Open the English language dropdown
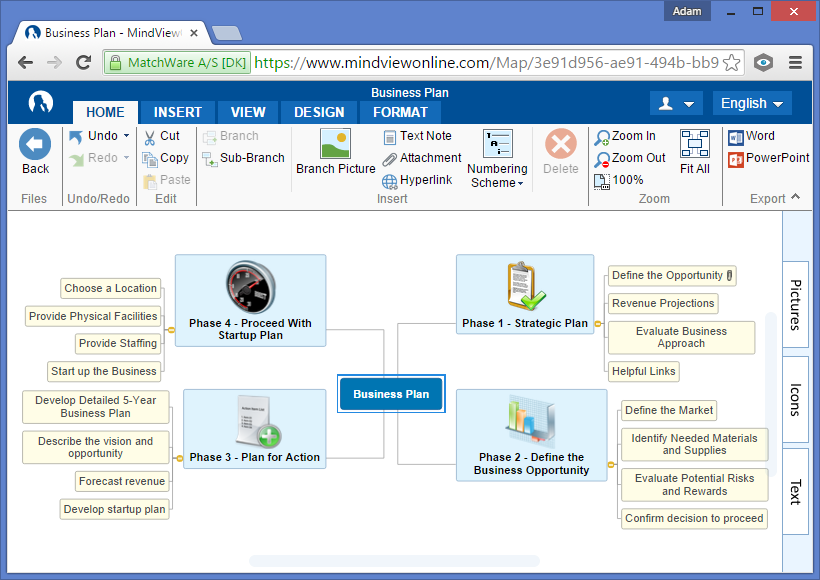The height and width of the screenshot is (580, 820). (752, 103)
